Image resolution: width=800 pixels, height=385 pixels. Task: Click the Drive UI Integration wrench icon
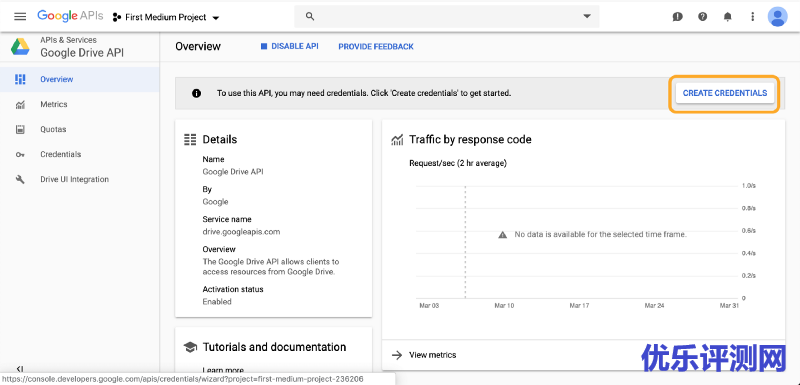click(20, 179)
